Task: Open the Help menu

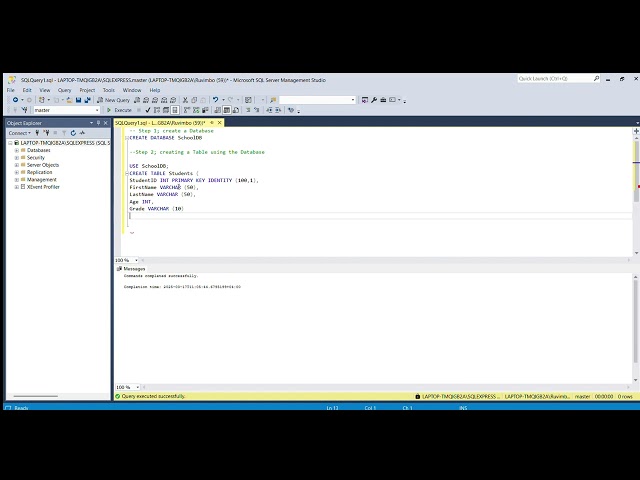Action: (155, 90)
